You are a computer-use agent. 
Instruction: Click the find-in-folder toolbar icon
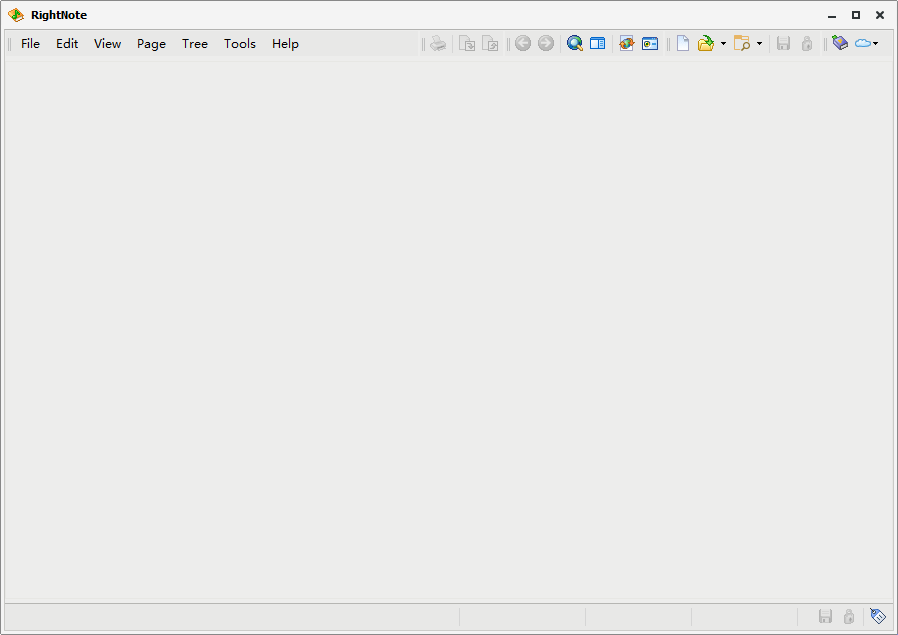click(x=742, y=43)
